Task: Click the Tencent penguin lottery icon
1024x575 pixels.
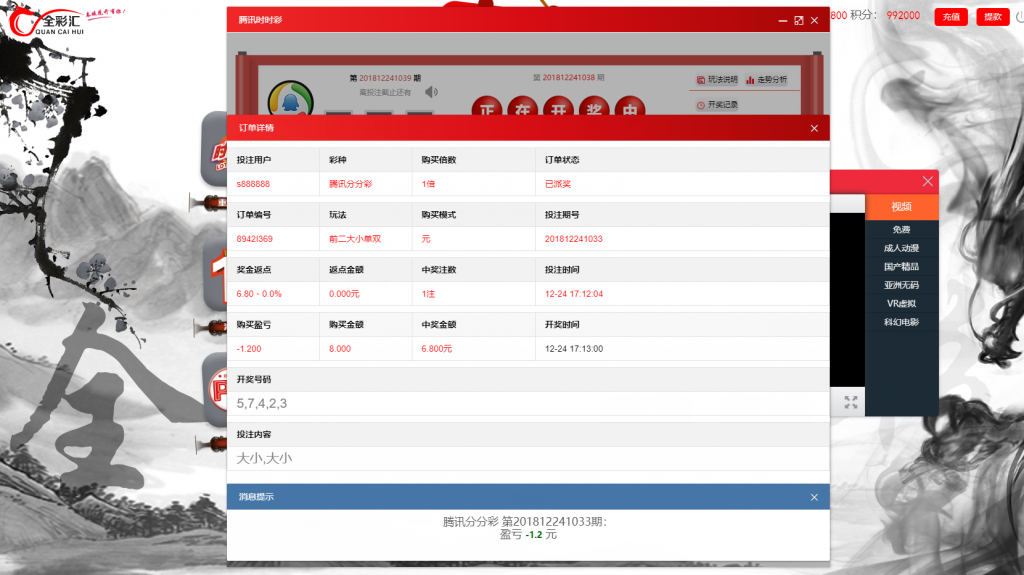Action: click(290, 100)
